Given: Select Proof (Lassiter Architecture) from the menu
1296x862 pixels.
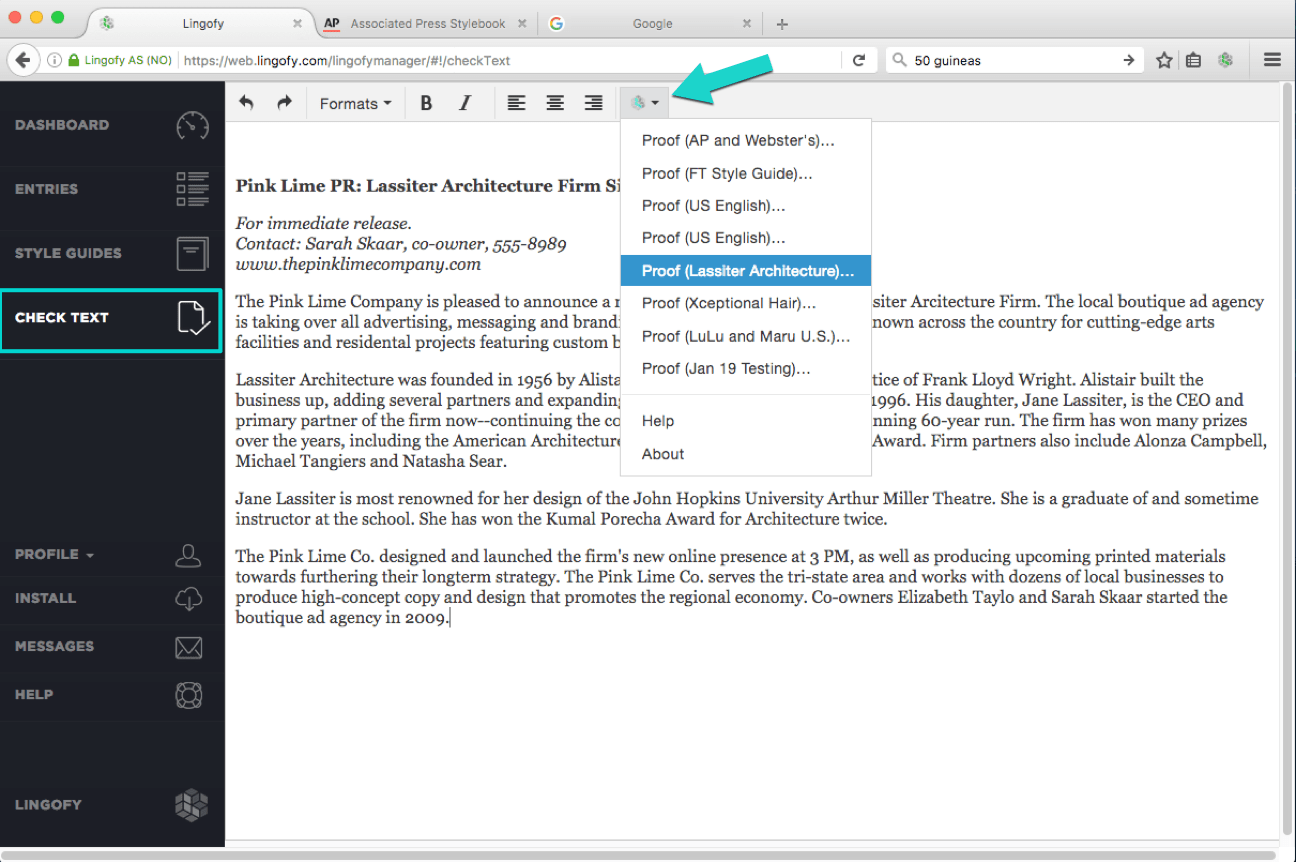Looking at the screenshot, I should point(746,270).
